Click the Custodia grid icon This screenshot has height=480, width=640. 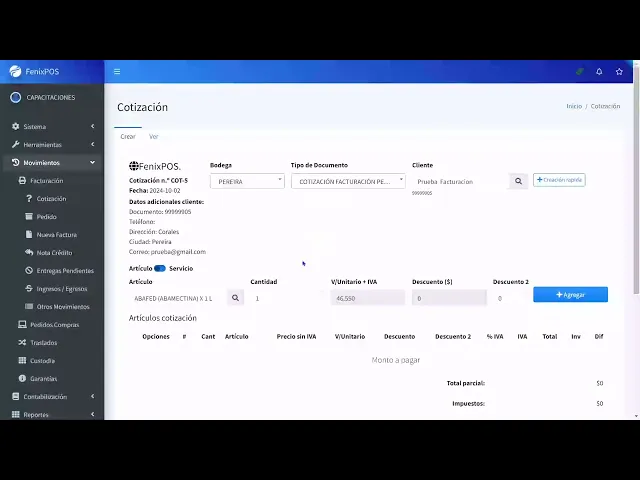(x=22, y=360)
